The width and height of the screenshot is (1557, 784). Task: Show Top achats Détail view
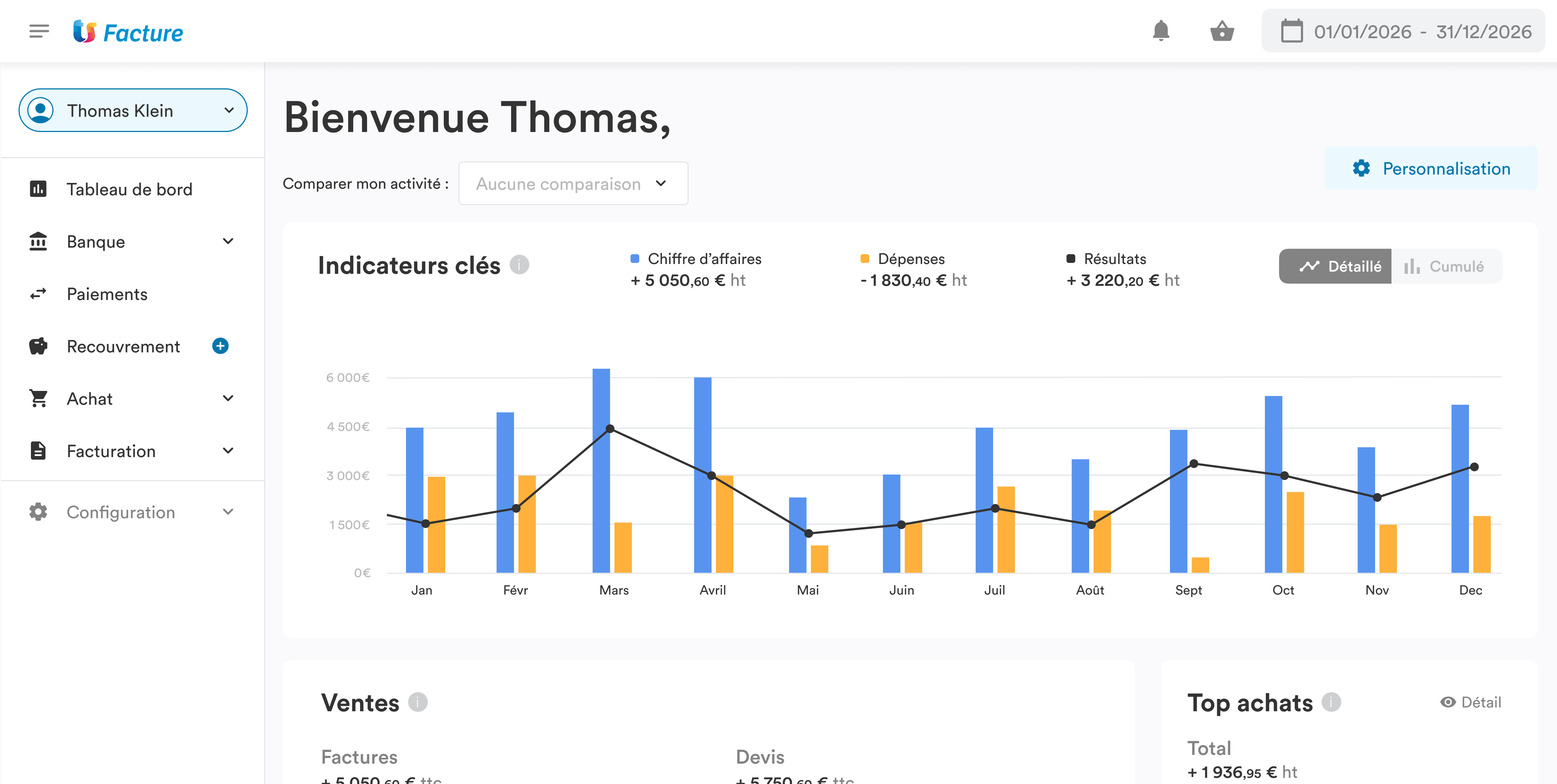click(1470, 702)
